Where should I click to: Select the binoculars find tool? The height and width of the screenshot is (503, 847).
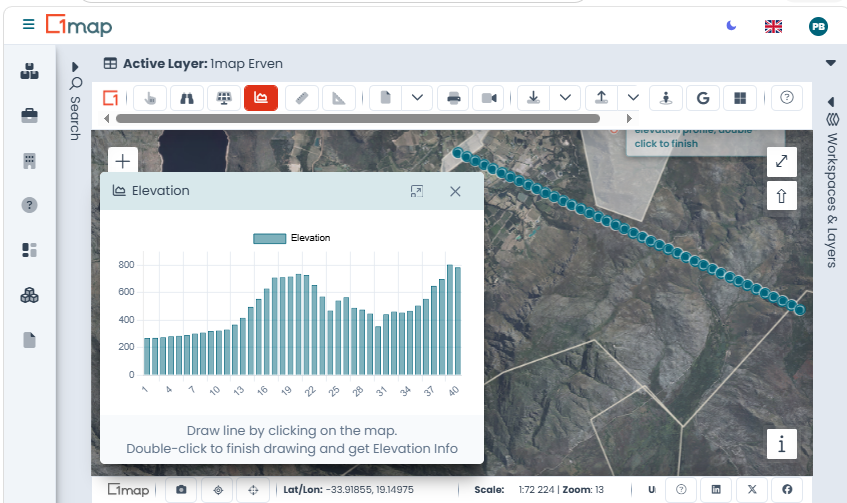187,98
